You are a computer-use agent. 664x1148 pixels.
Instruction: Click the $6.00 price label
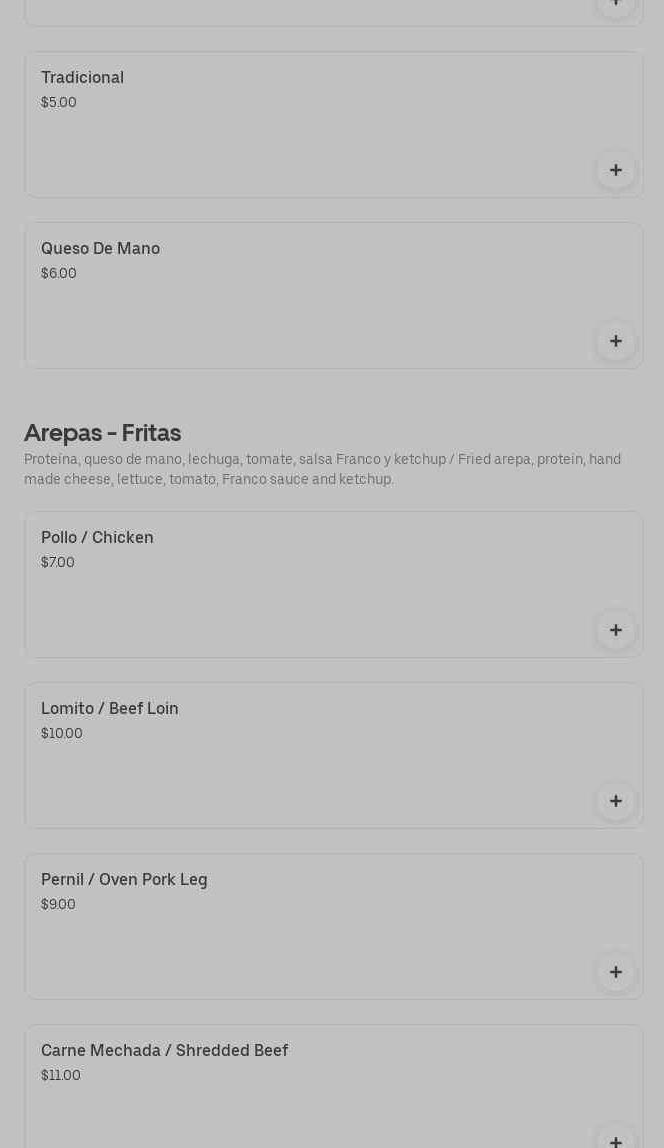pos(59,274)
